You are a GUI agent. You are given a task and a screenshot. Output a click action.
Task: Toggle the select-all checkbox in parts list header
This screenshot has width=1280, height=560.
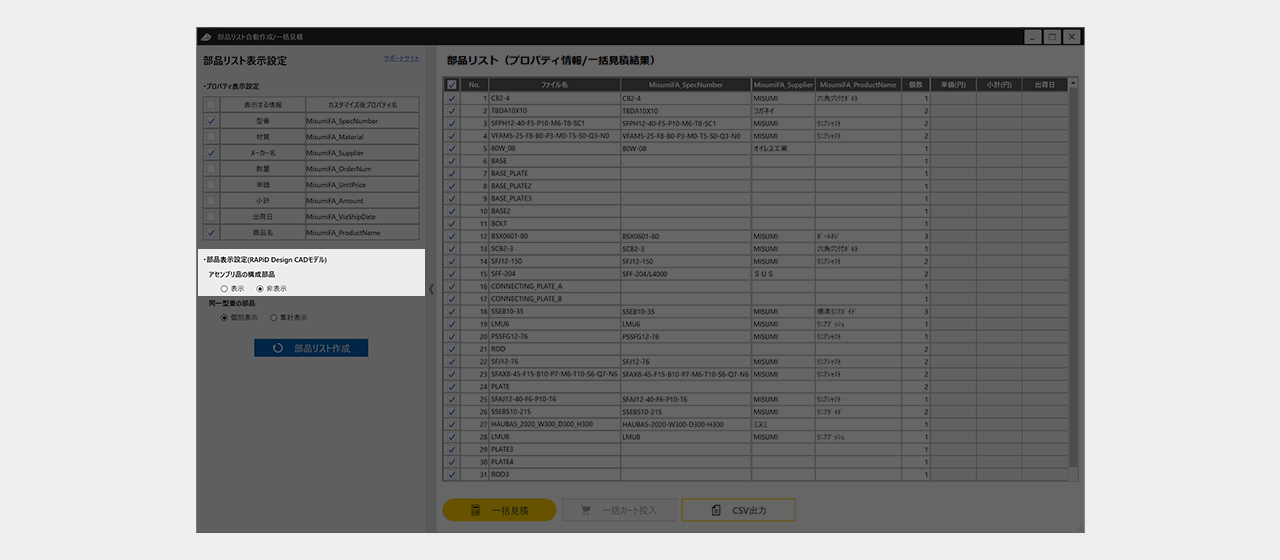(x=452, y=85)
